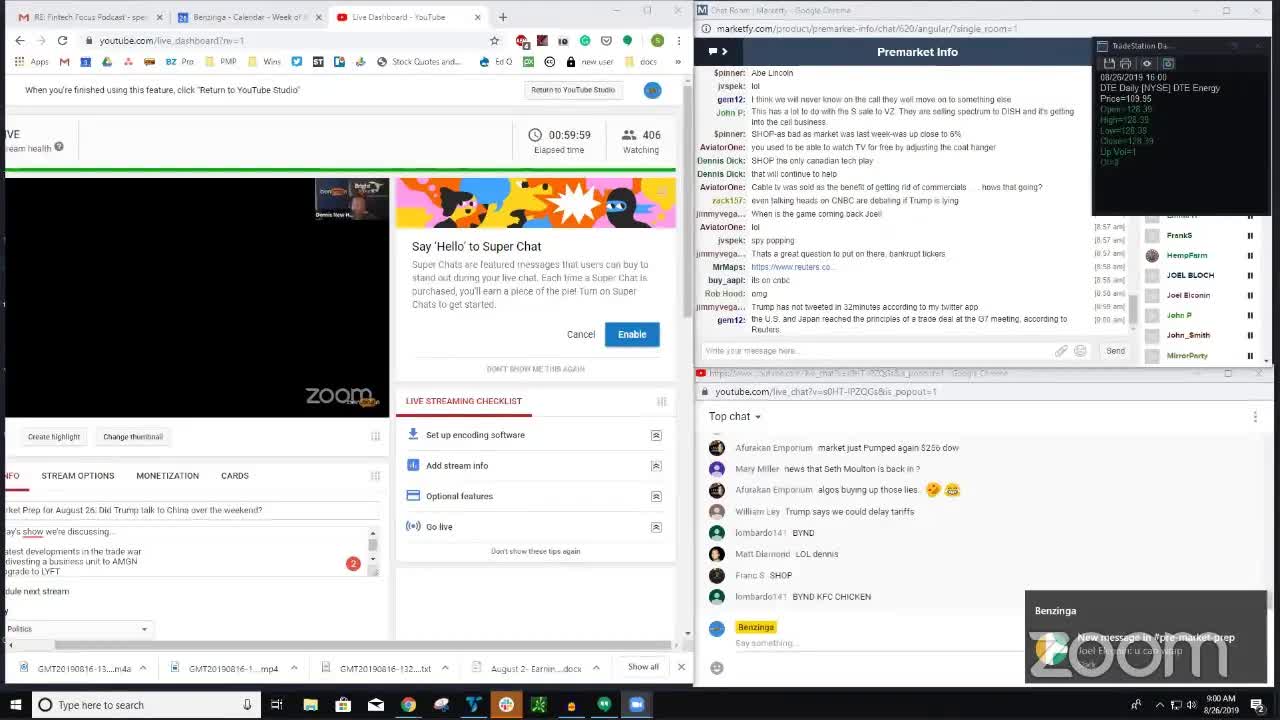The height and width of the screenshot is (720, 1280).
Task: Toggle the pause icon beside JOEL BLOCH
Action: [x=1250, y=276]
